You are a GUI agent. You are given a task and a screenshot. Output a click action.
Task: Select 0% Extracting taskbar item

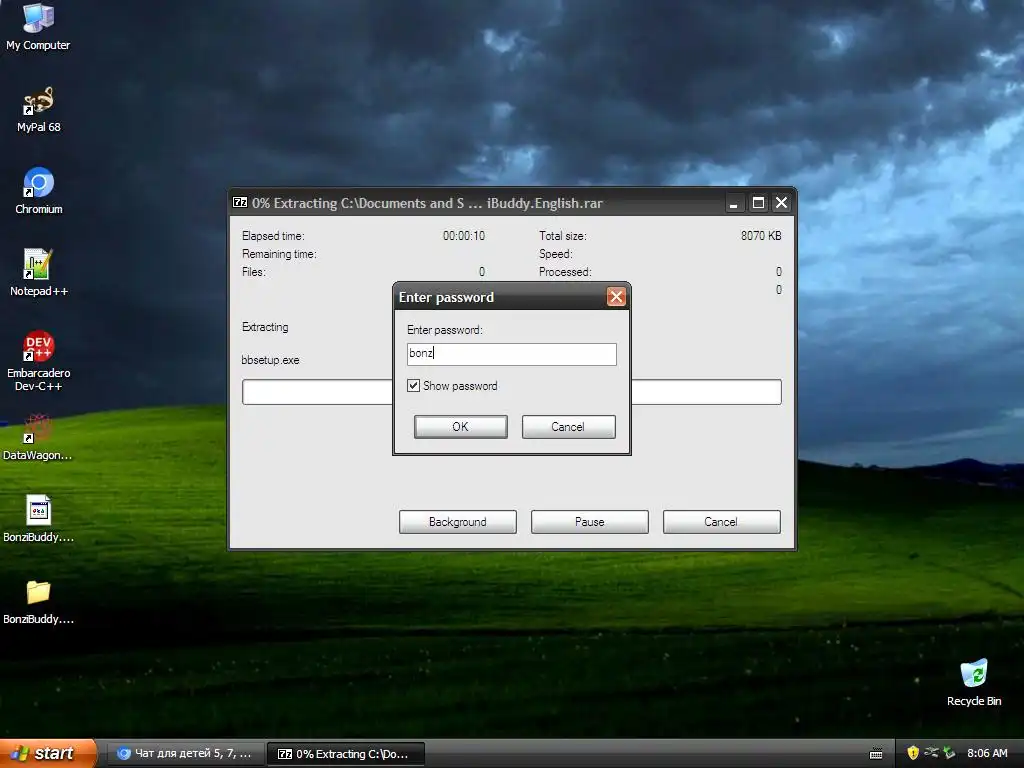[x=346, y=754]
